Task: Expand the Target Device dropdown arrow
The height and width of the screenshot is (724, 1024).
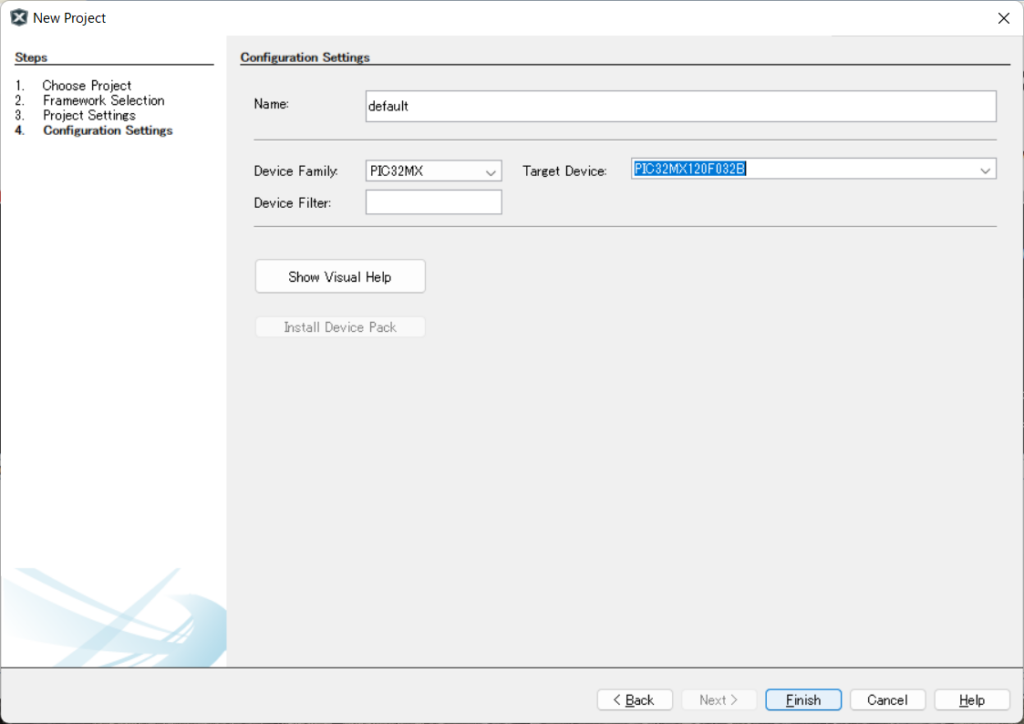Action: [x=985, y=170]
